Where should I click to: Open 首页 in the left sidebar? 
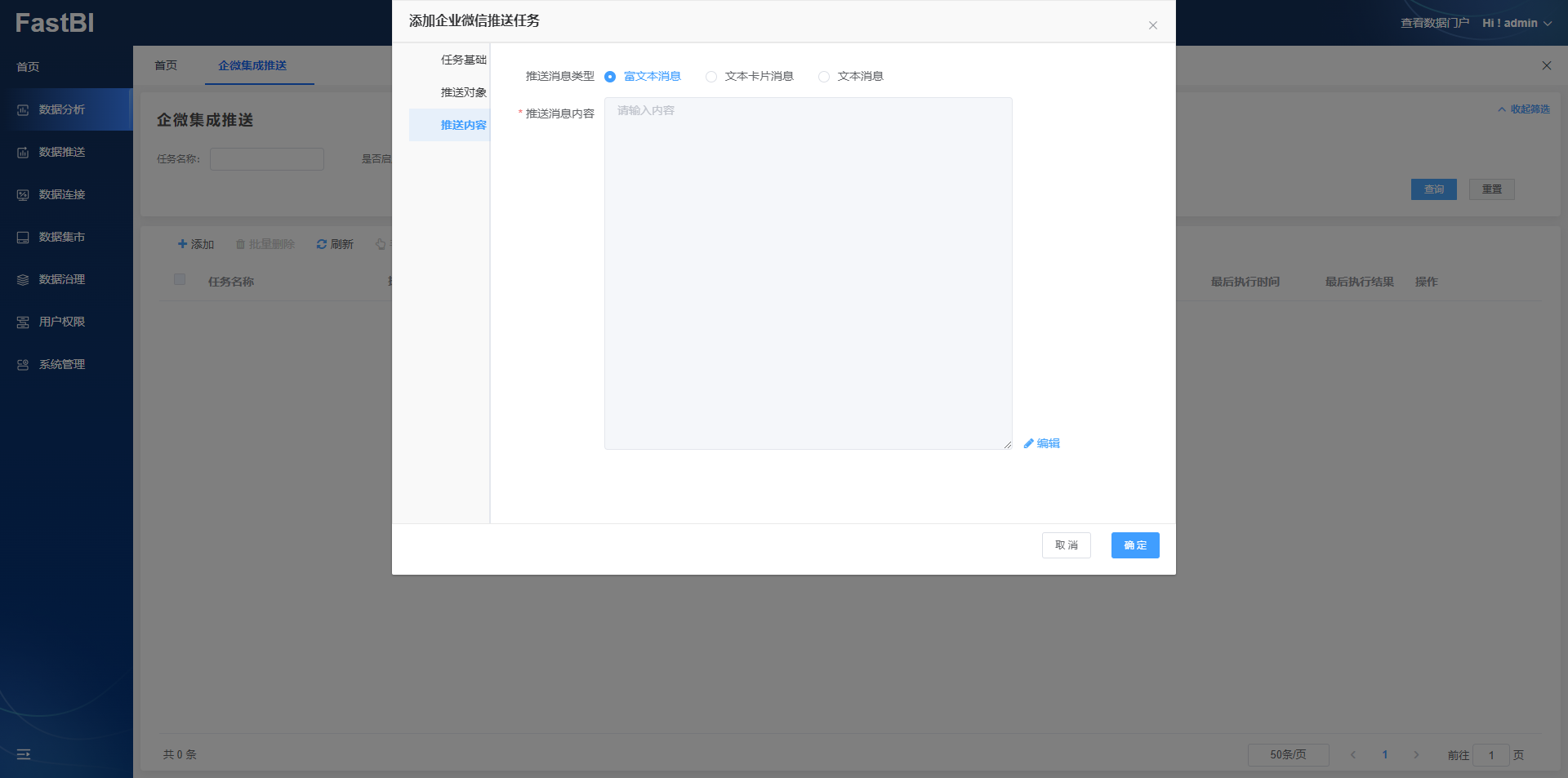click(x=28, y=67)
